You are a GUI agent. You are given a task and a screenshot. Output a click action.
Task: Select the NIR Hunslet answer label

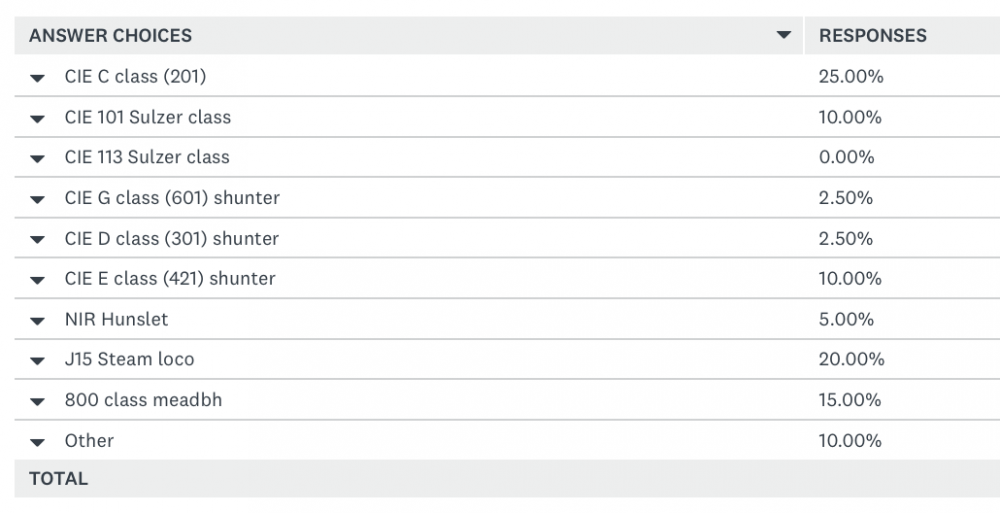click(116, 319)
